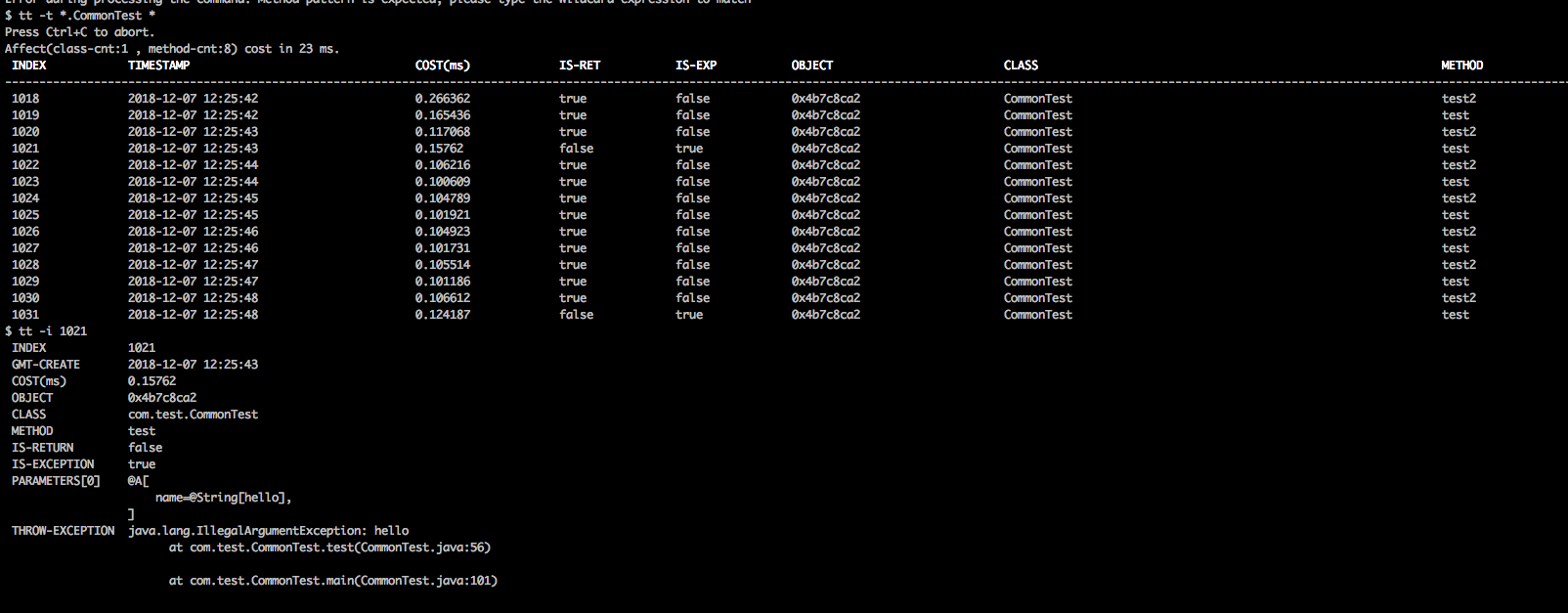1568x613 pixels.
Task: Select index 1024 in the table
Action: (25, 198)
